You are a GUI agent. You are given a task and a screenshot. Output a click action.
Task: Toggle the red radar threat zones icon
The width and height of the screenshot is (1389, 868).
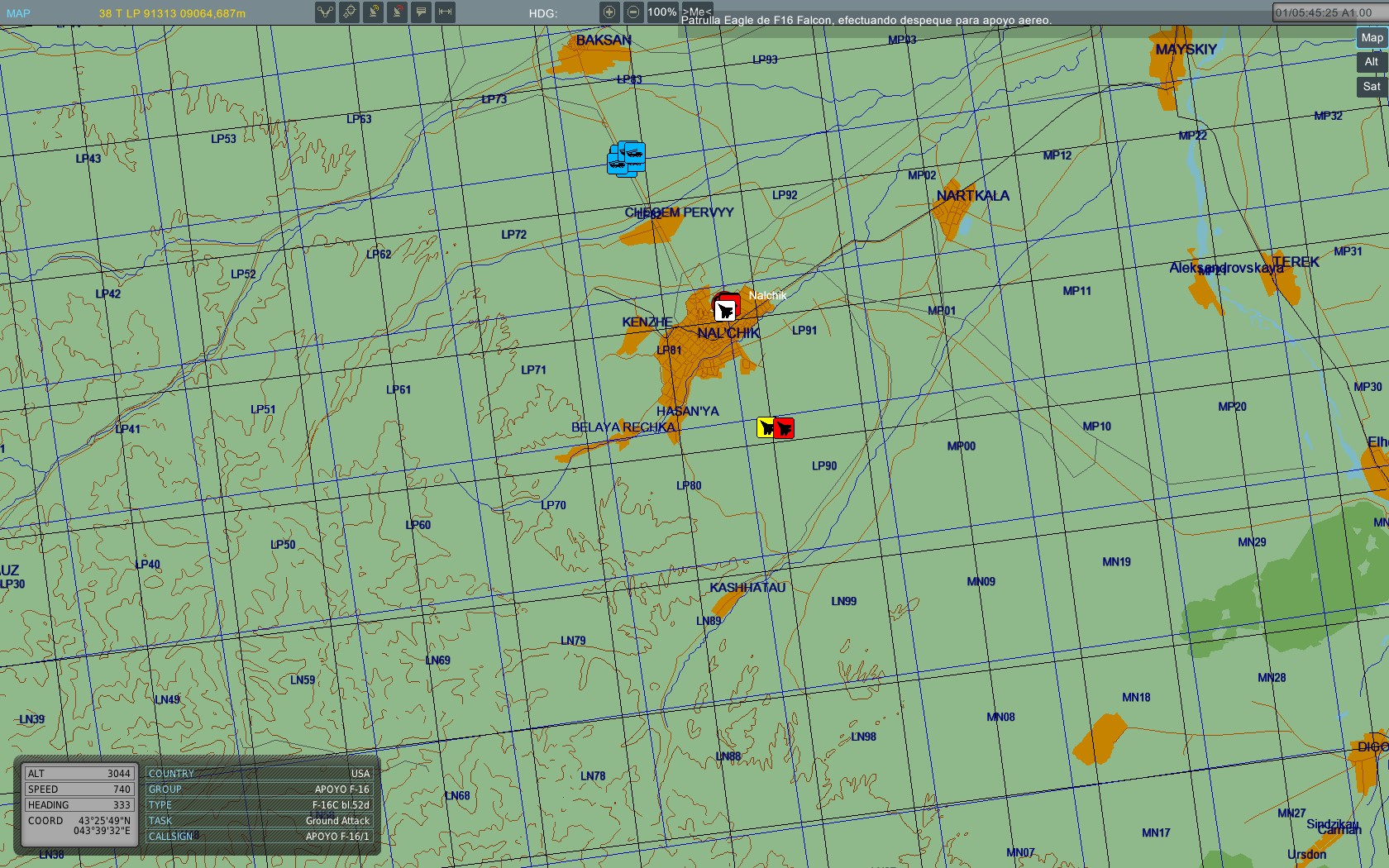(398, 12)
